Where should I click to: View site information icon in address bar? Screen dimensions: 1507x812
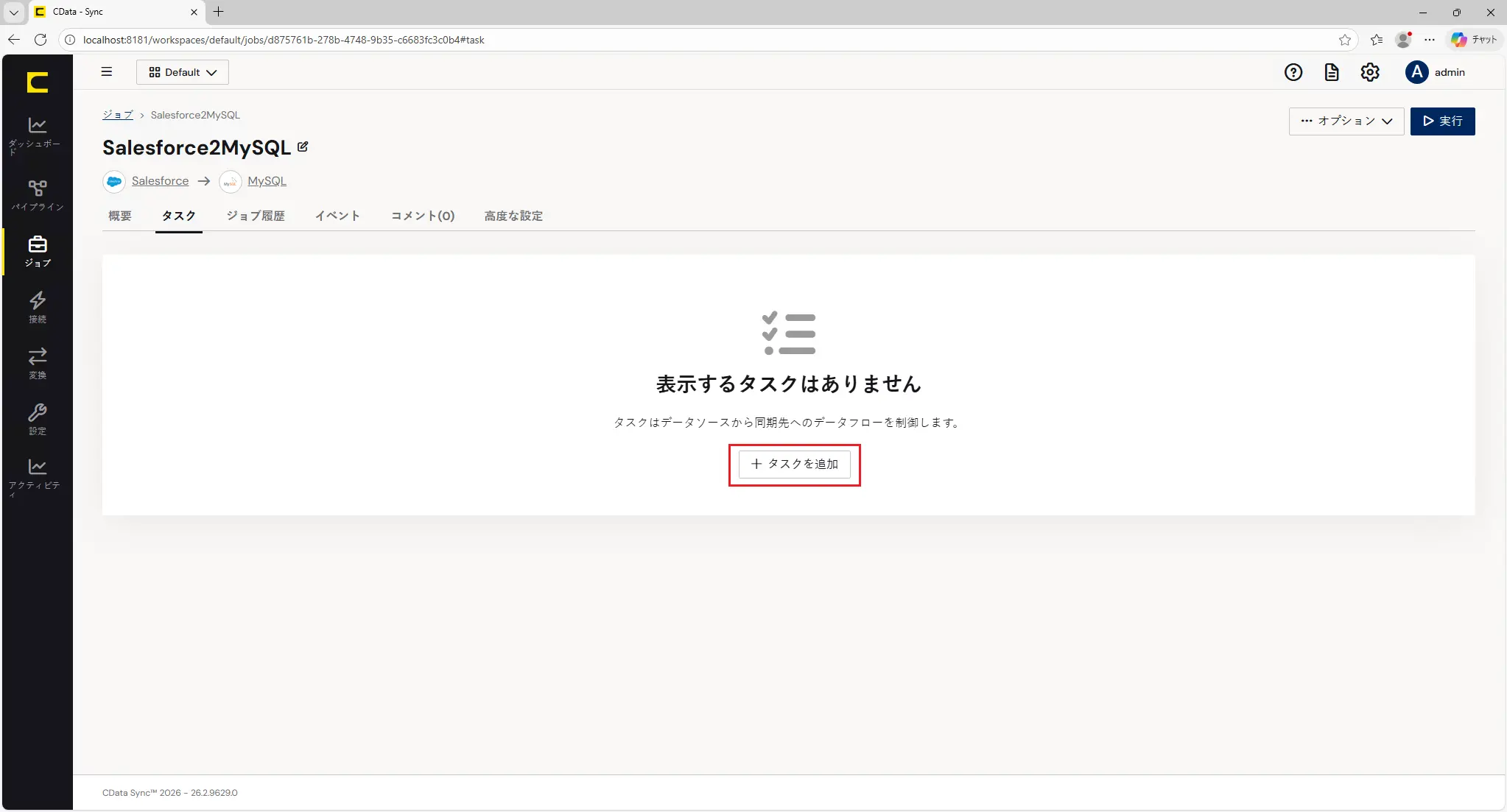pos(70,40)
